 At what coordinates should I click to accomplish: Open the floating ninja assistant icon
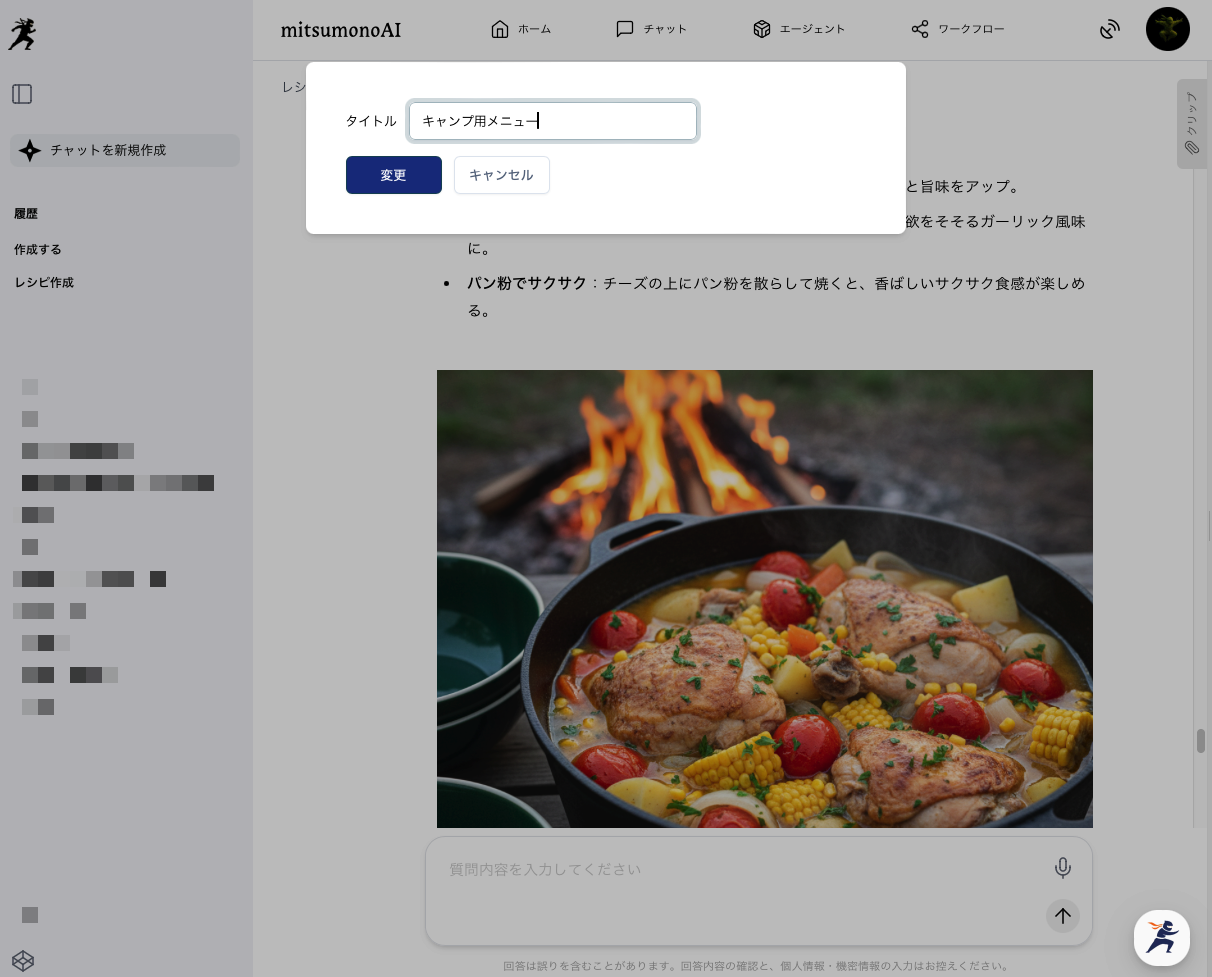coord(1161,937)
